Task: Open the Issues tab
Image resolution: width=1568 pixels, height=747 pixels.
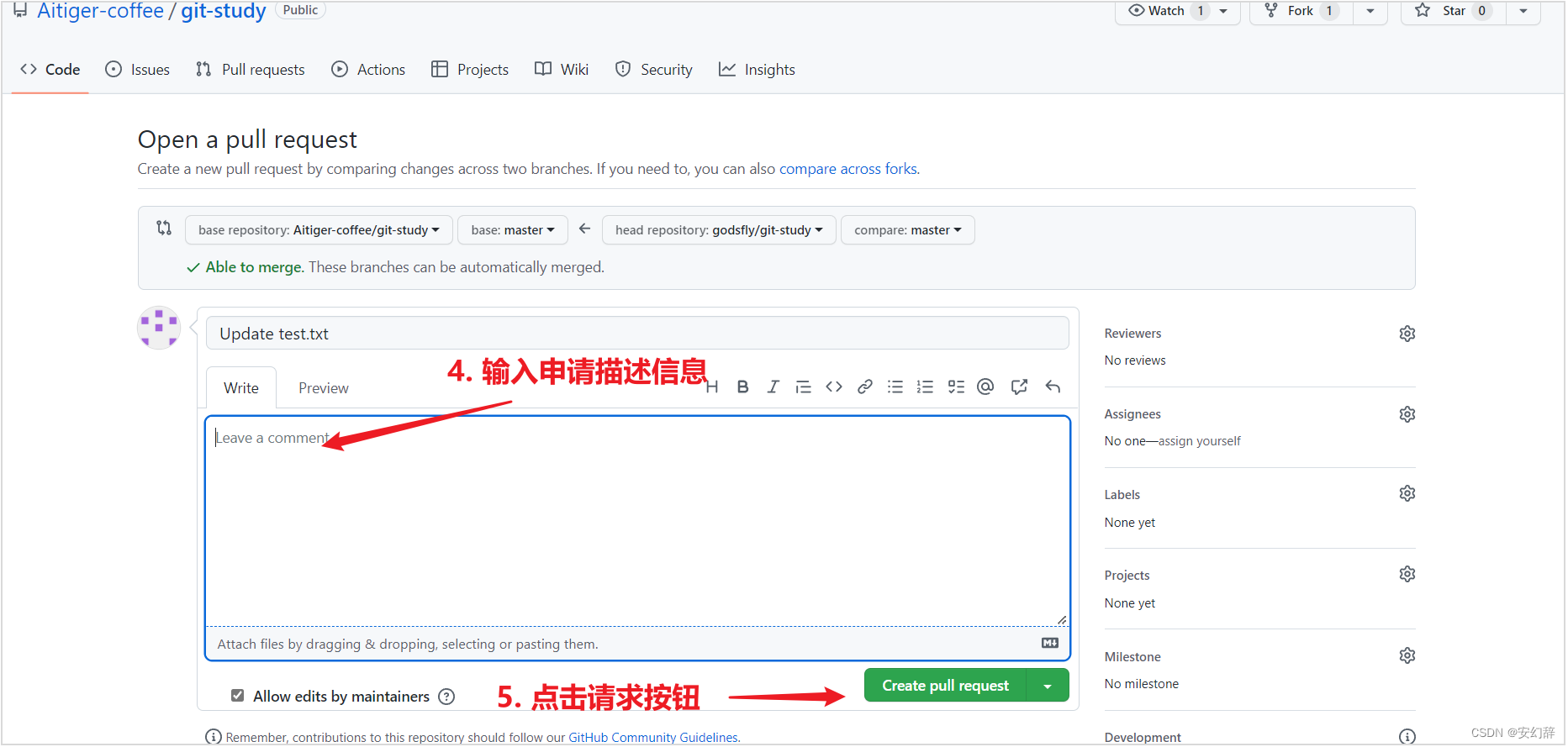Action: (138, 70)
